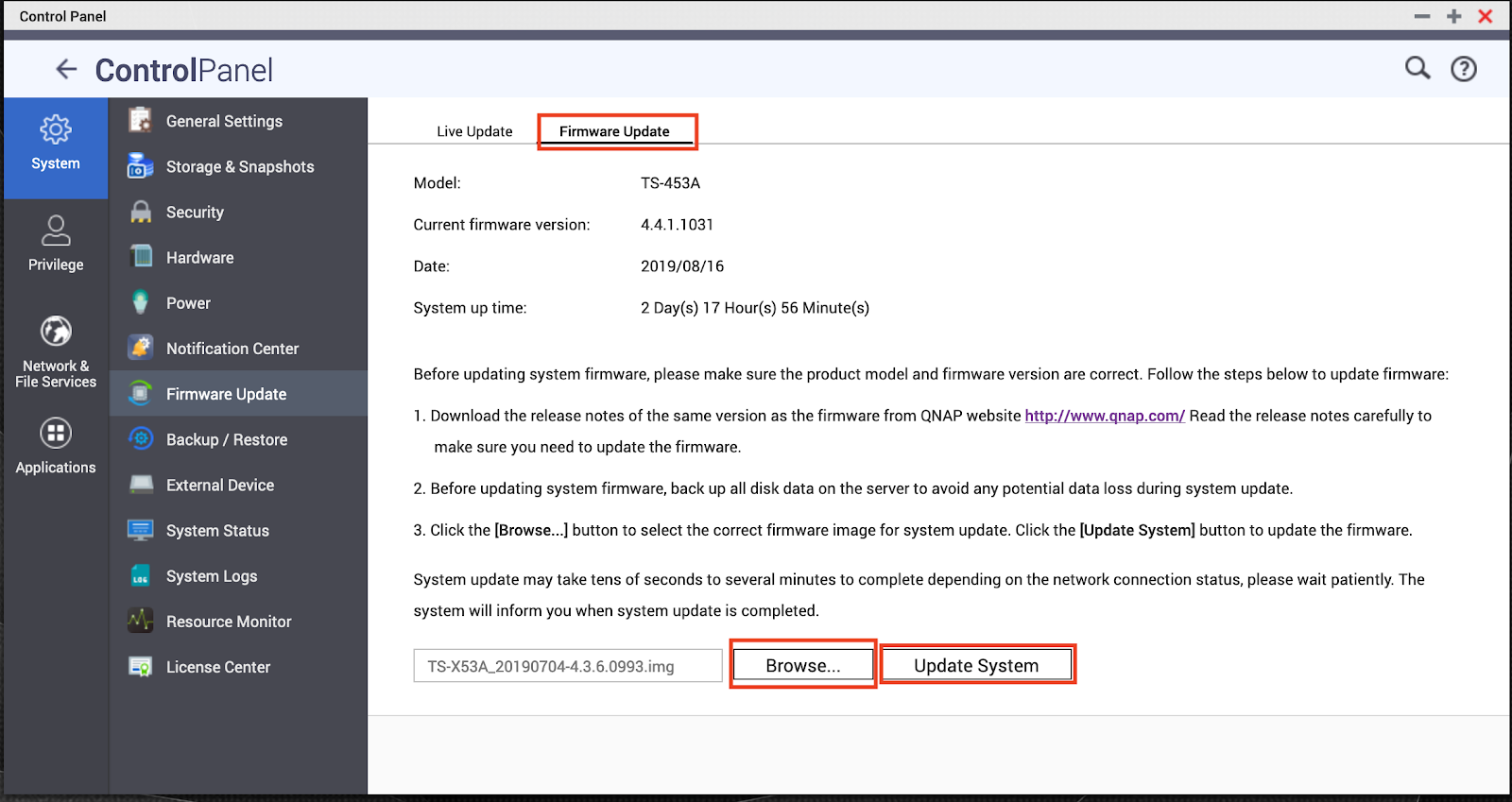Open the search magnifier icon
1512x802 pixels.
1417,68
